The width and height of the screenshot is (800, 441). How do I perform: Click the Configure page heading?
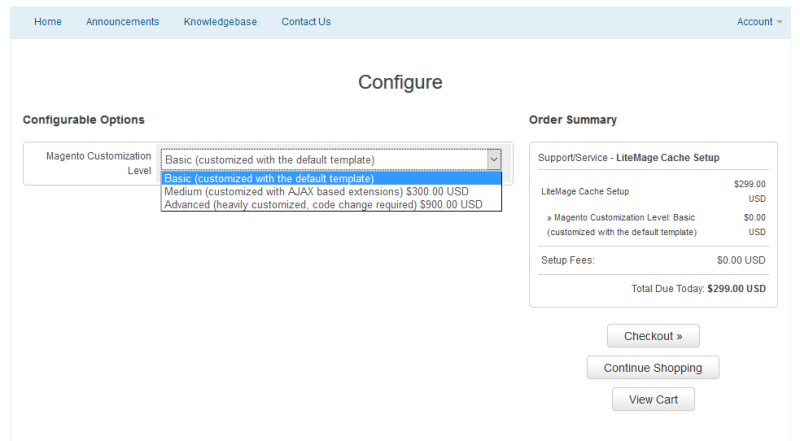(x=400, y=82)
